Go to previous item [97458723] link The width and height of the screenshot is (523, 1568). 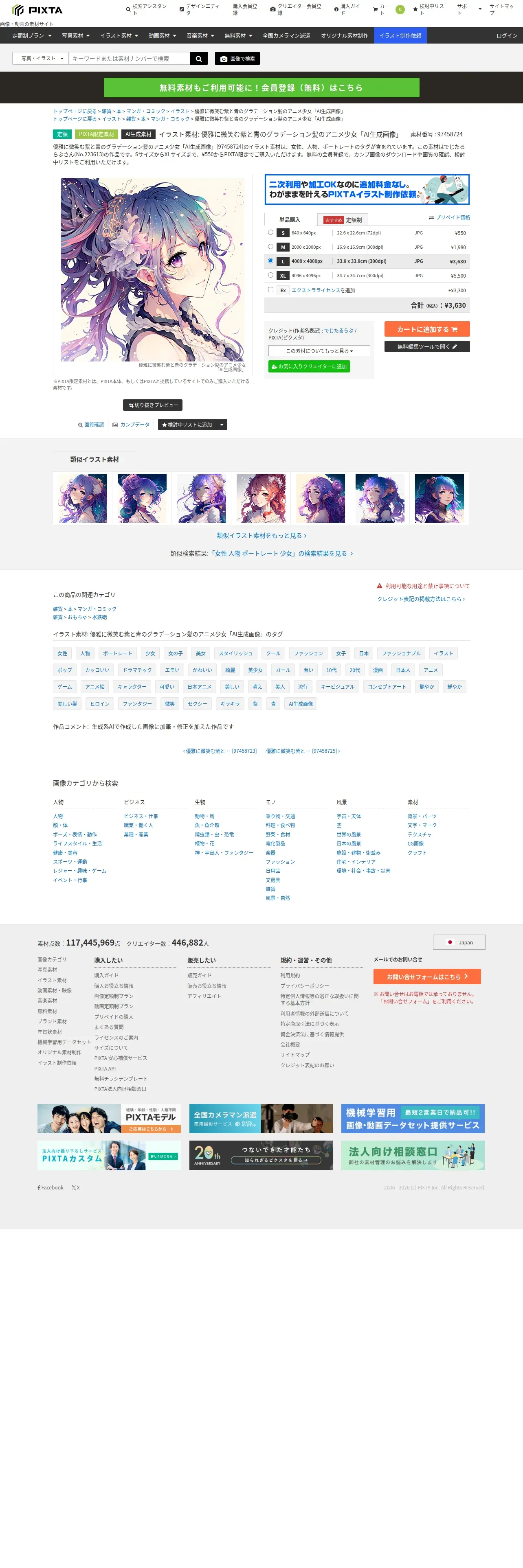pos(220,751)
